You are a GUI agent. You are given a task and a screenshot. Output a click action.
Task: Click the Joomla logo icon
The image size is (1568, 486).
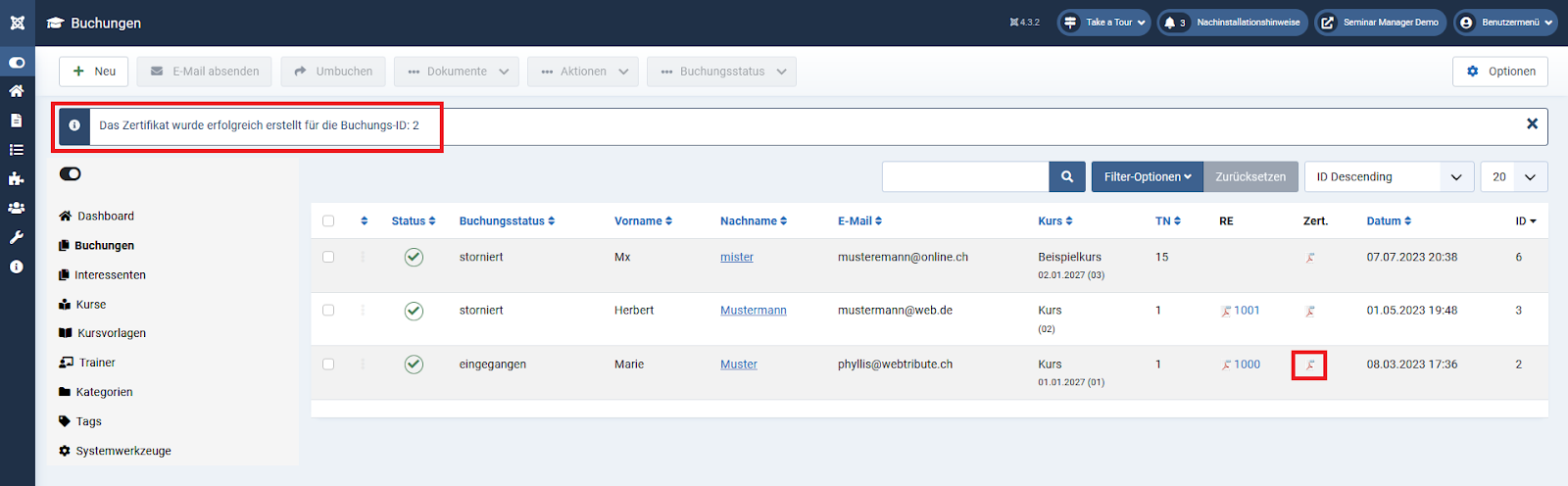tap(18, 23)
